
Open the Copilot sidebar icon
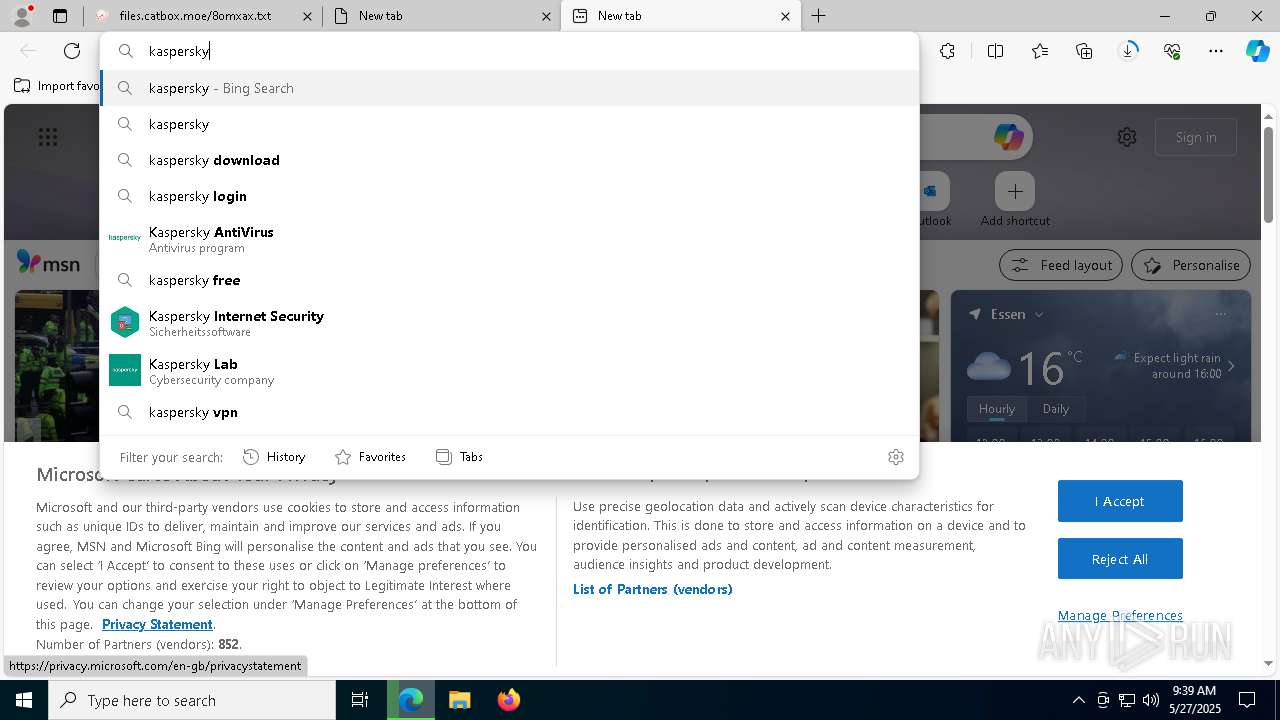tap(1258, 51)
